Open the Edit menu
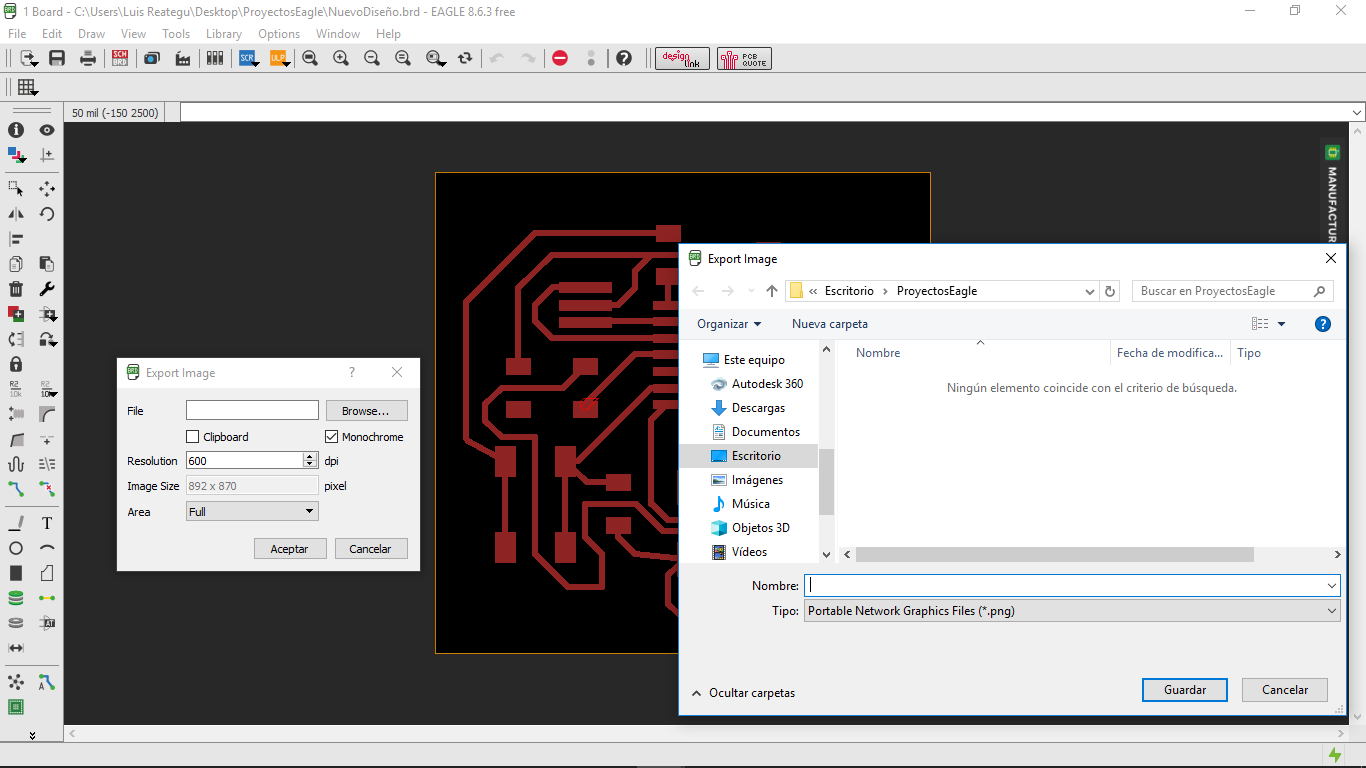The width and height of the screenshot is (1366, 768). pos(52,34)
